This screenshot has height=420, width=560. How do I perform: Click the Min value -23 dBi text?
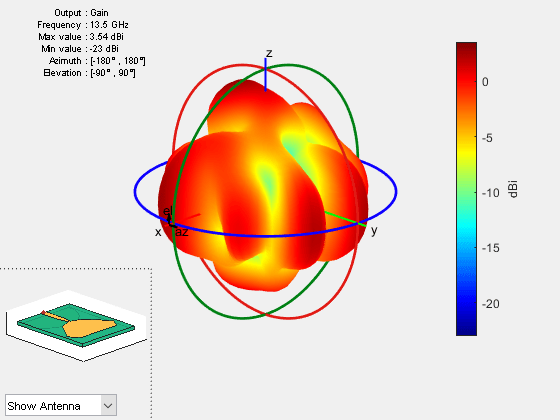point(80,49)
